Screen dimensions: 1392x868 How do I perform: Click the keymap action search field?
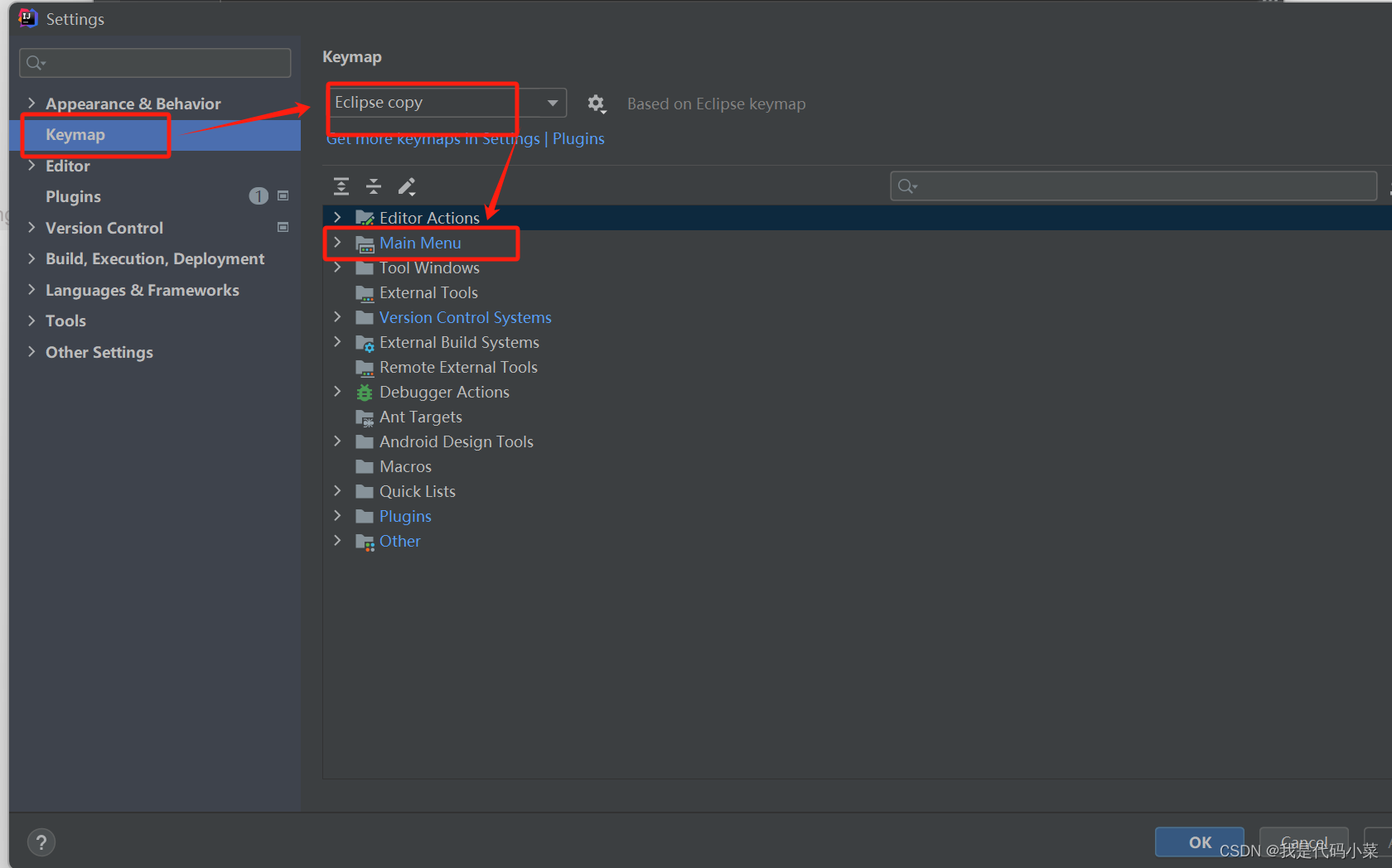point(1133,186)
